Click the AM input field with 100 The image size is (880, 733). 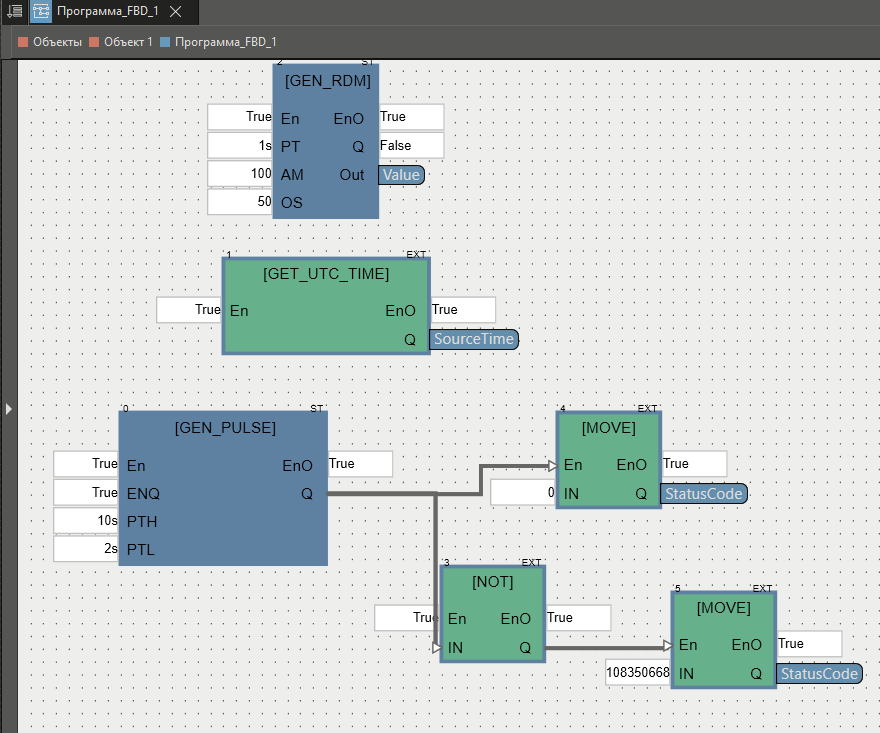pos(240,174)
